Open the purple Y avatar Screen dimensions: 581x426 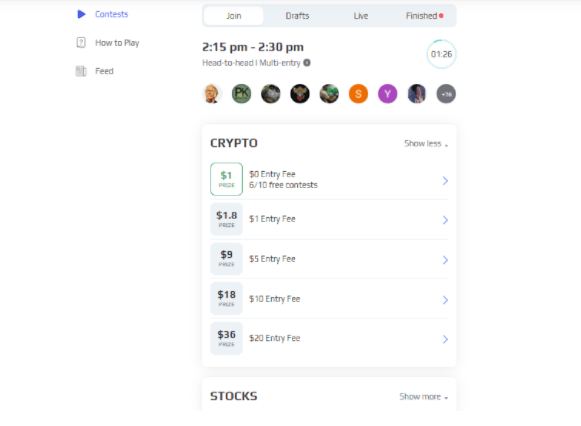pyautogui.click(x=388, y=94)
